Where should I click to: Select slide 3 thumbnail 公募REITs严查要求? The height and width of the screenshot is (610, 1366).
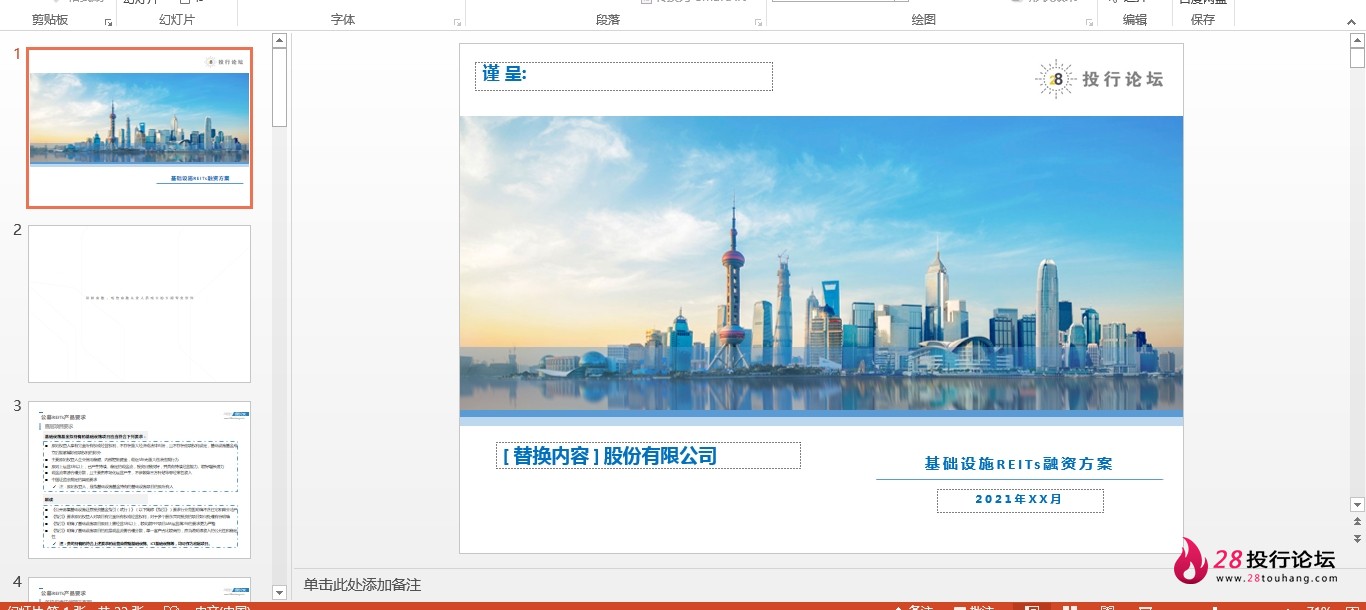pyautogui.click(x=139, y=480)
